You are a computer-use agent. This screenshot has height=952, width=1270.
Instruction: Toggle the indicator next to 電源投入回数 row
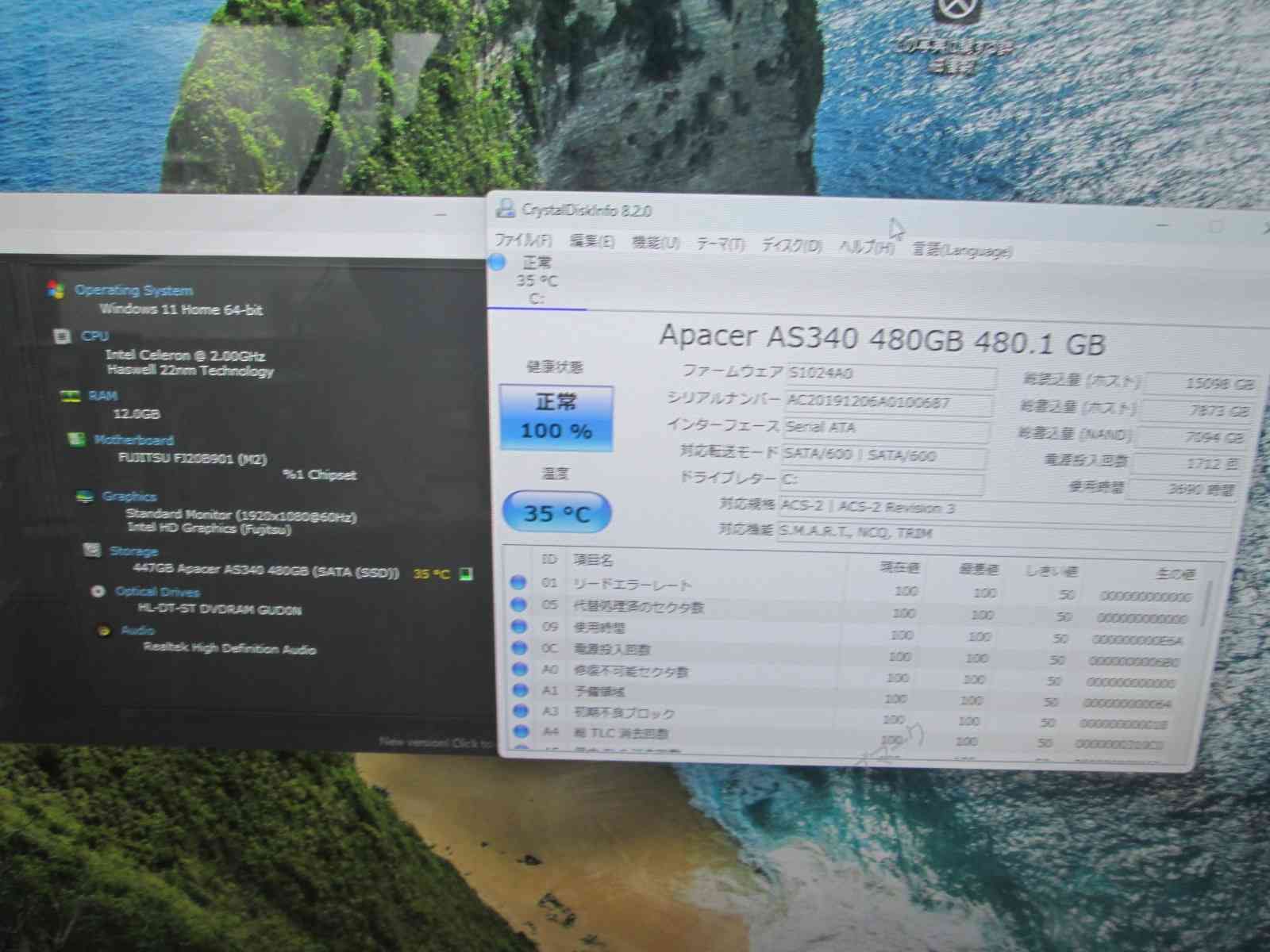coord(519,648)
